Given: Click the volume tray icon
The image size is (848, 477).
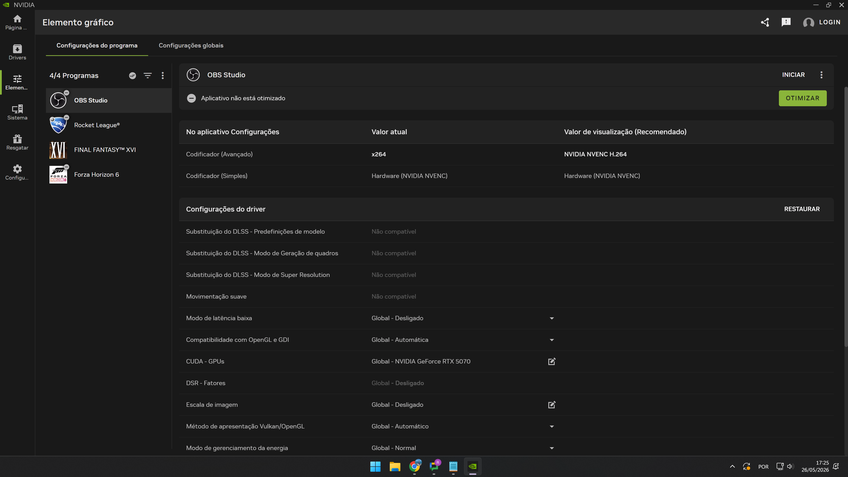Looking at the screenshot, I should click(790, 466).
